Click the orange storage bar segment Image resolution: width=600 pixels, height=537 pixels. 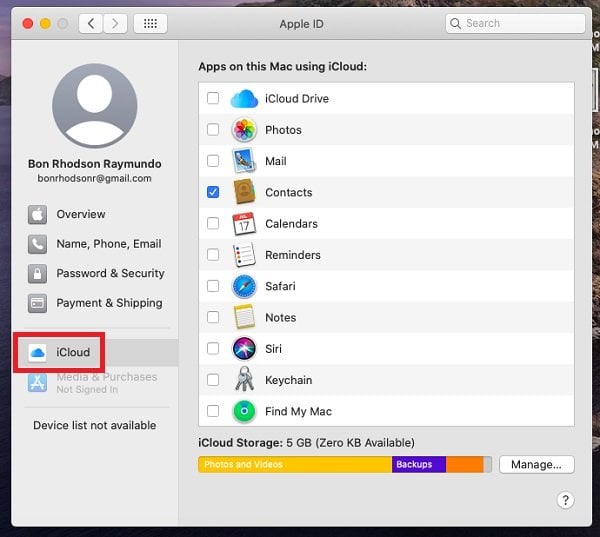pyautogui.click(x=465, y=464)
